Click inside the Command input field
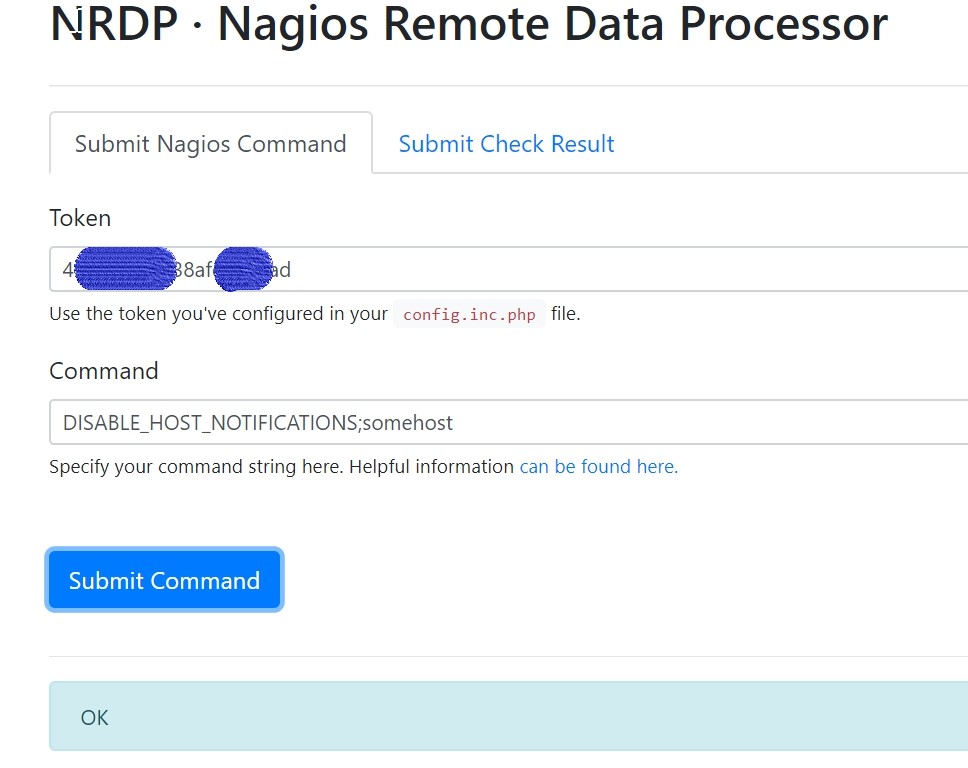 click(x=700, y=423)
